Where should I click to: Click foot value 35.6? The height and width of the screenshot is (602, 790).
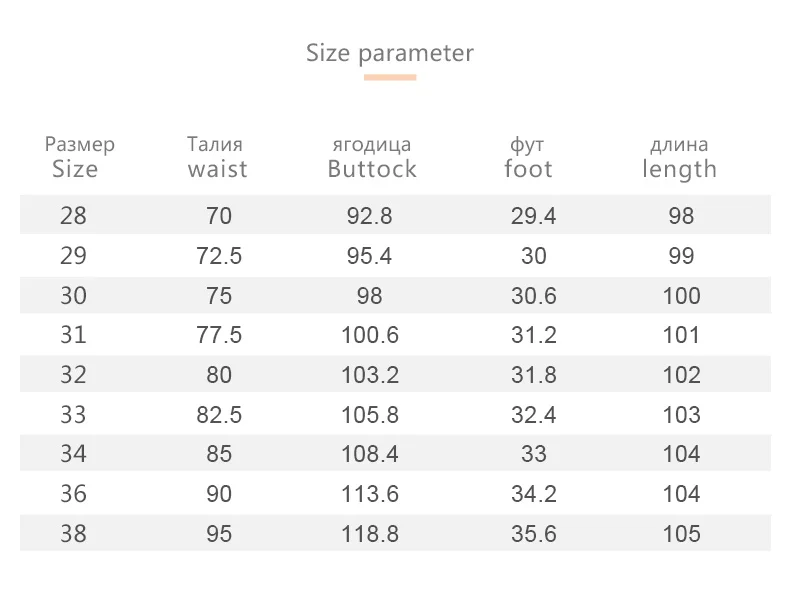pos(533,534)
